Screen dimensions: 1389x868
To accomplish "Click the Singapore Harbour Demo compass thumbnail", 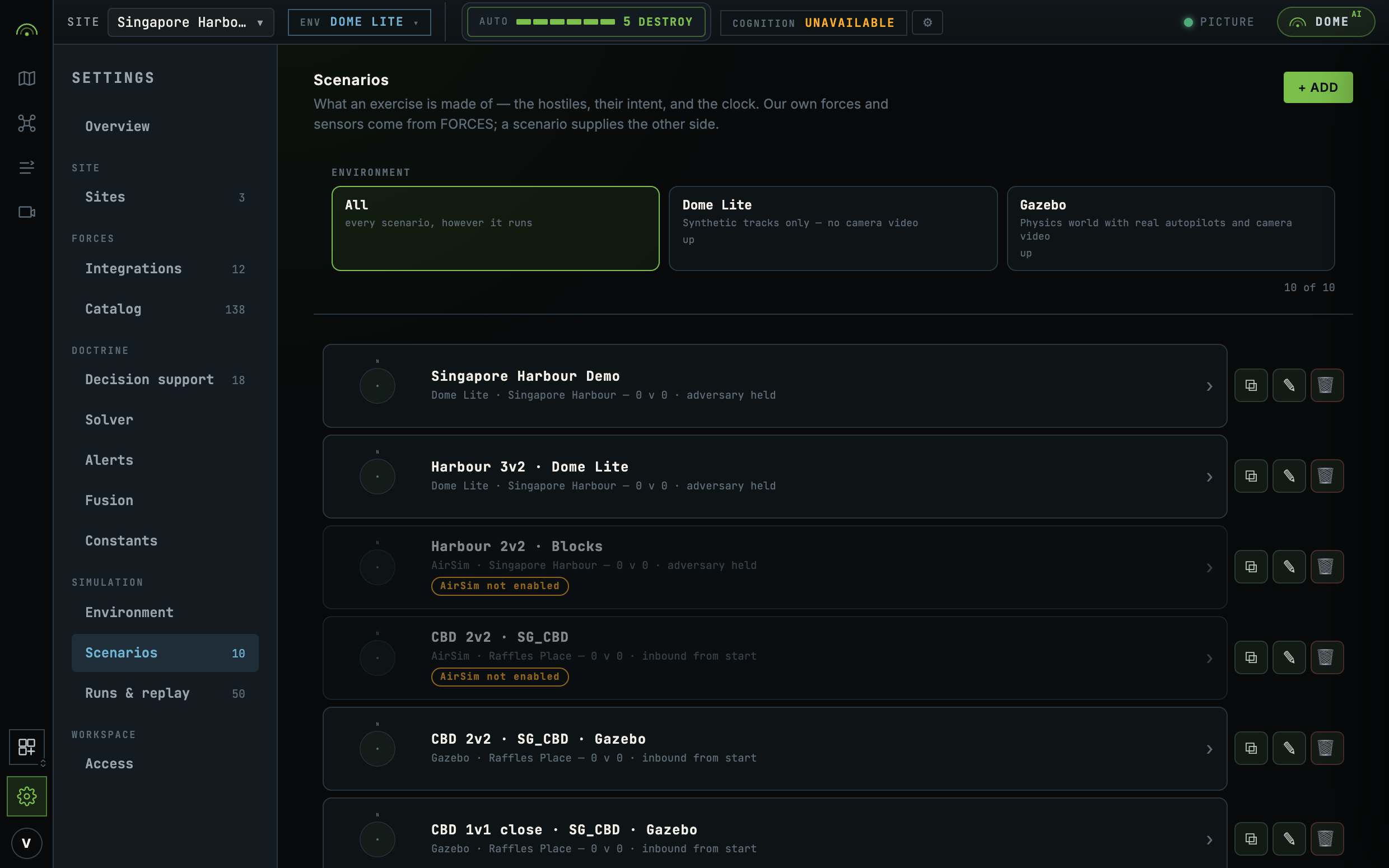I will click(x=377, y=385).
